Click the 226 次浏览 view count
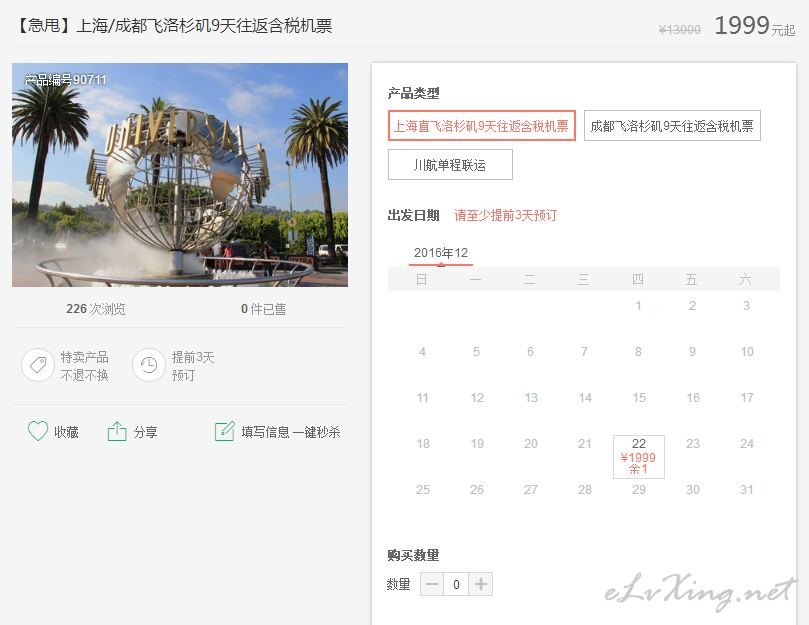This screenshot has width=809, height=625. pyautogui.click(x=95, y=309)
